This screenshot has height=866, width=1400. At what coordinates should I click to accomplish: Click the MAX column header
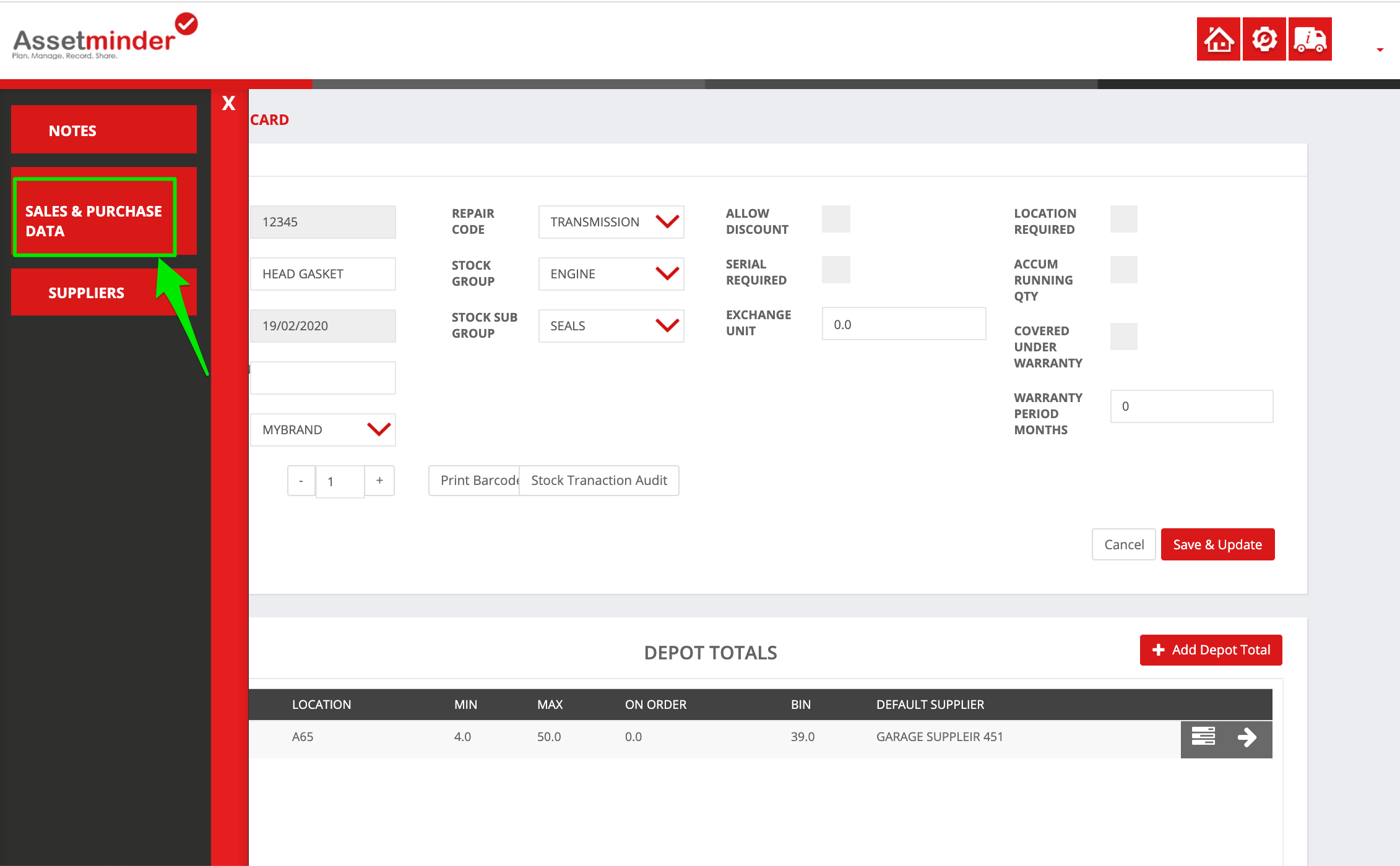pos(550,705)
